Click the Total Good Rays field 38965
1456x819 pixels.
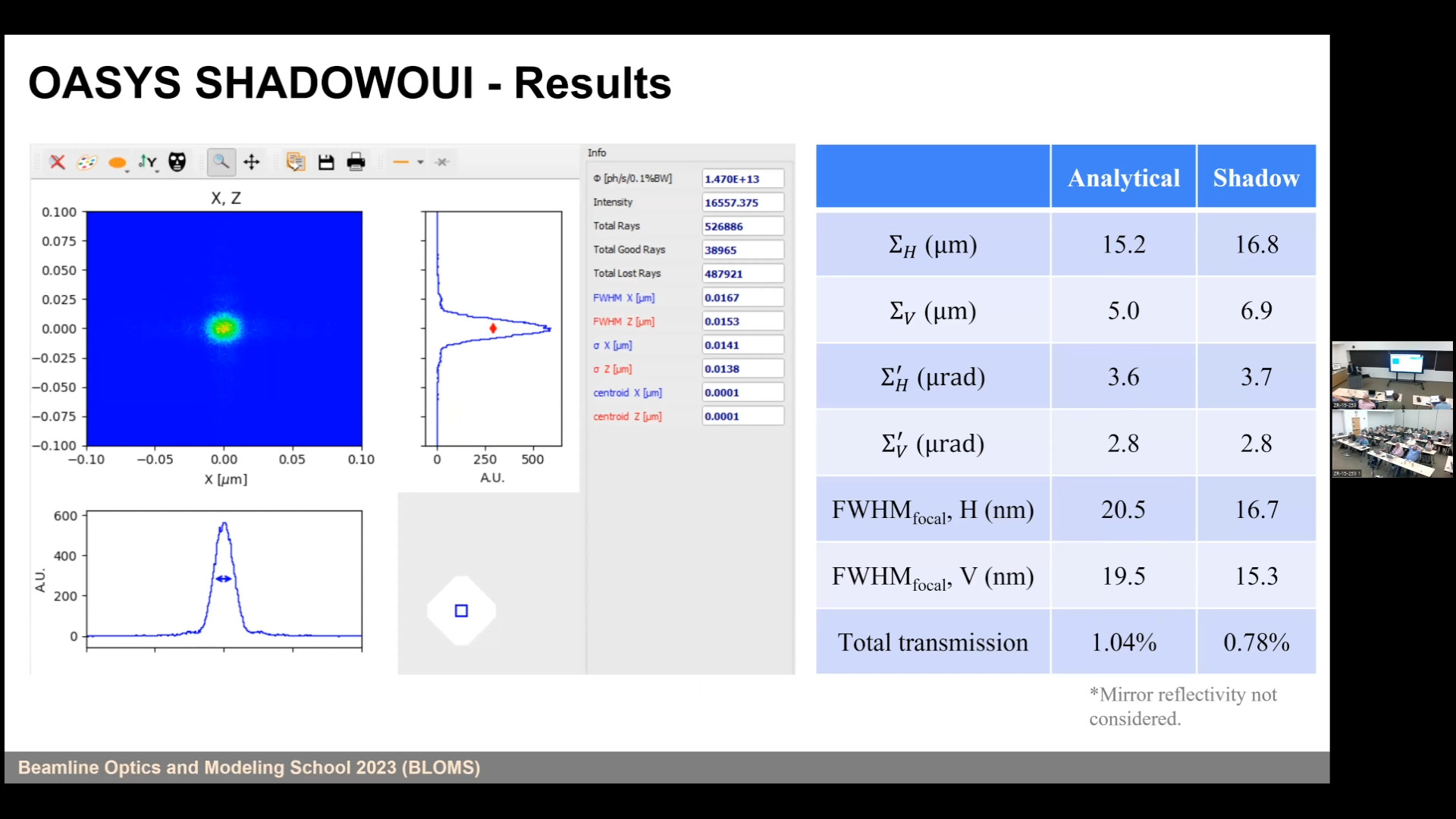(x=742, y=249)
